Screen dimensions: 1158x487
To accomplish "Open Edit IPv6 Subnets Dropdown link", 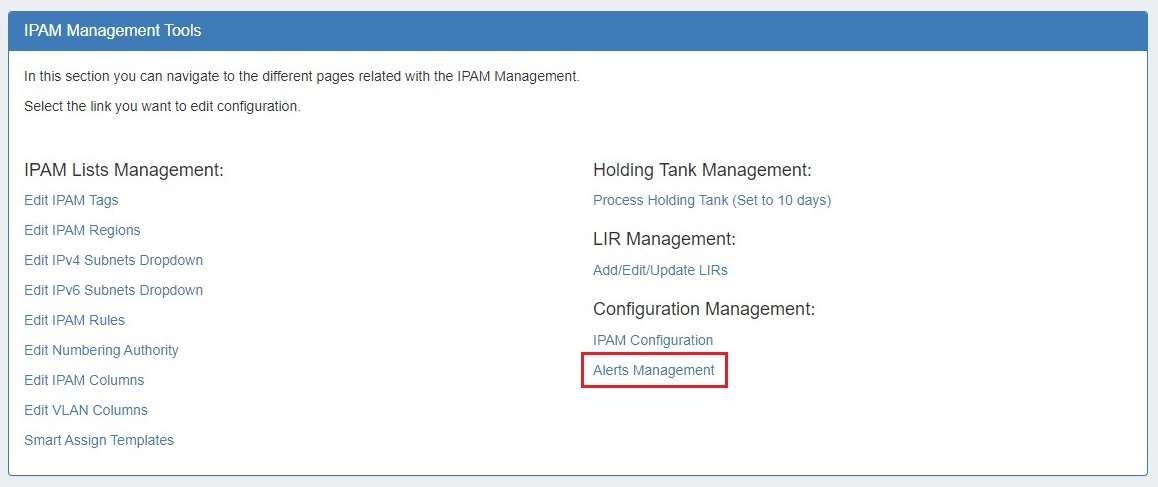I will point(113,290).
